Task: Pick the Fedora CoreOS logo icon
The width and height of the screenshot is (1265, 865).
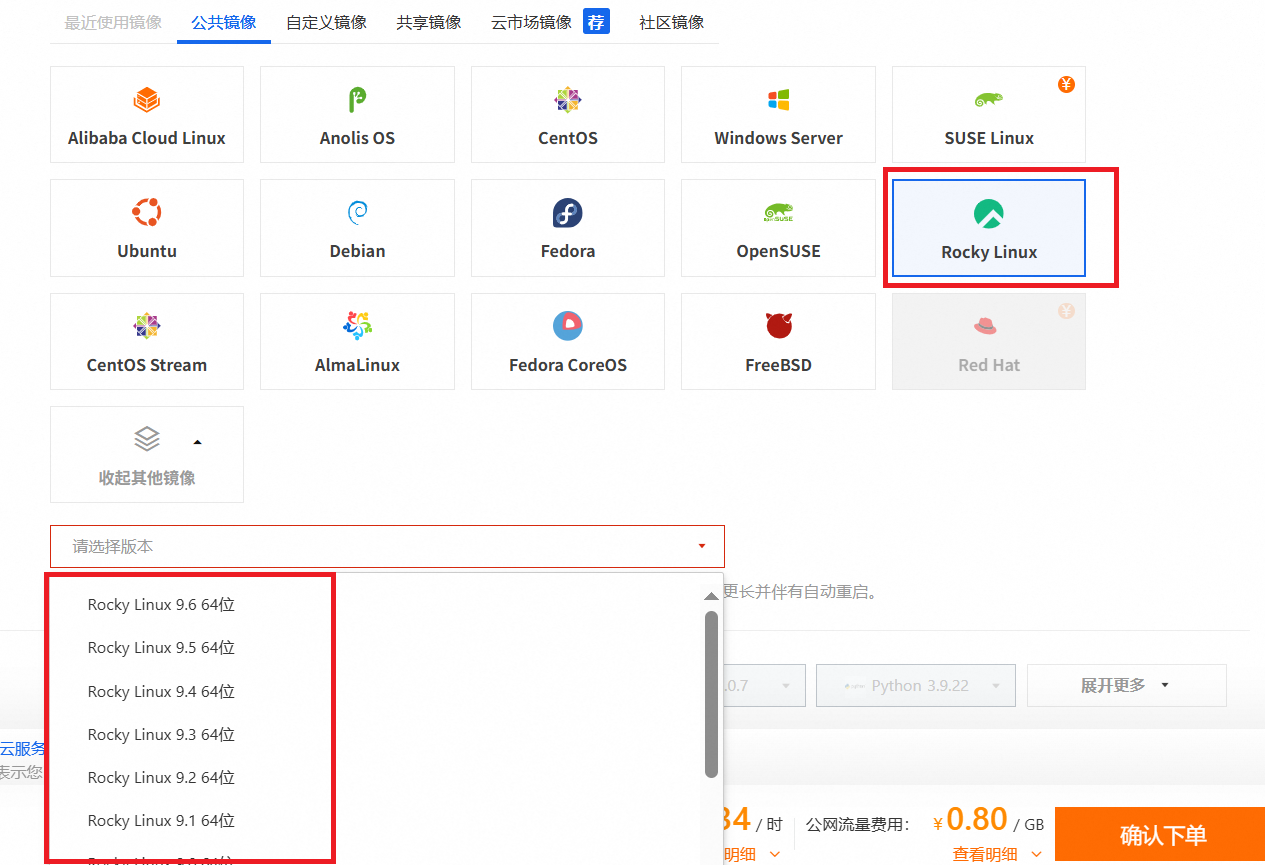Action: point(568,326)
